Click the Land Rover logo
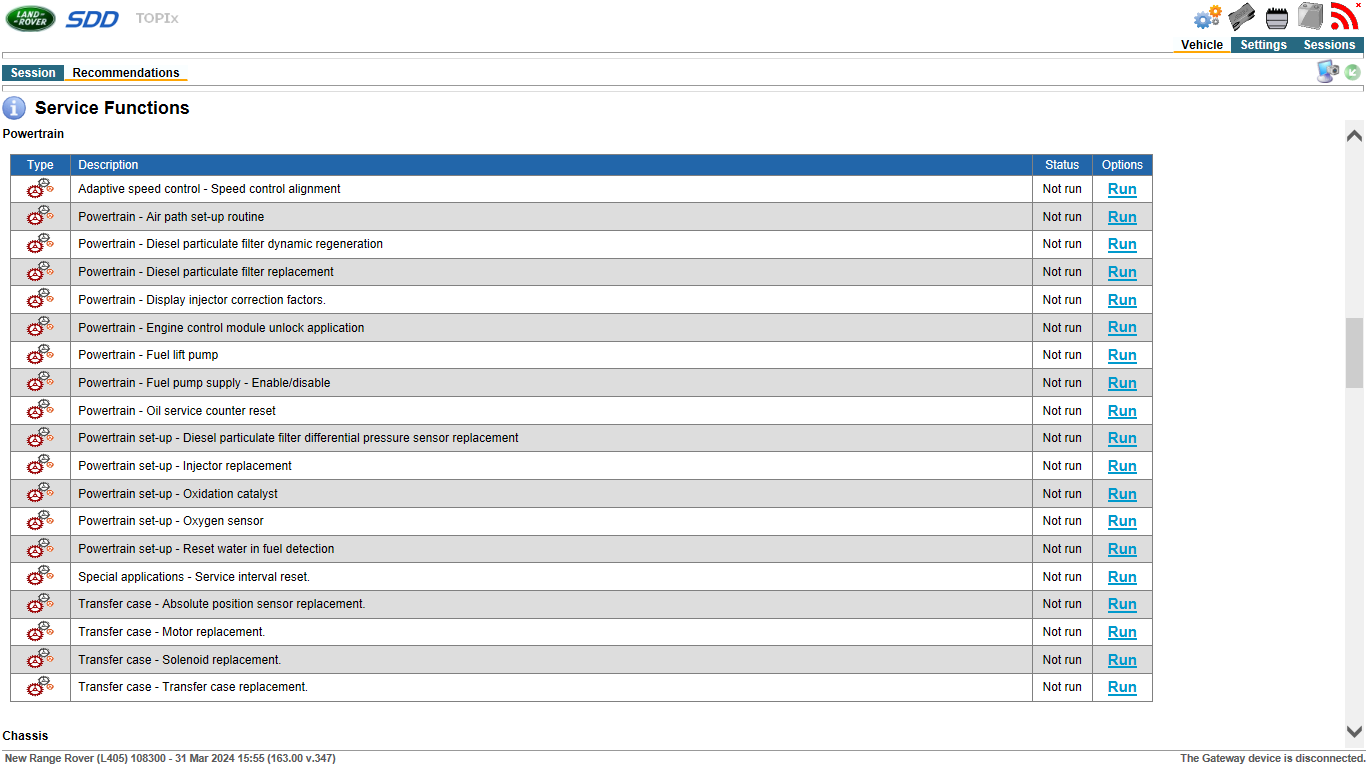The width and height of the screenshot is (1366, 768). click(30, 18)
